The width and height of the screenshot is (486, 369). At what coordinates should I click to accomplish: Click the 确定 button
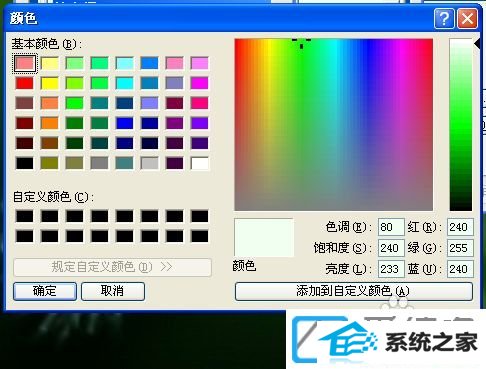point(45,291)
